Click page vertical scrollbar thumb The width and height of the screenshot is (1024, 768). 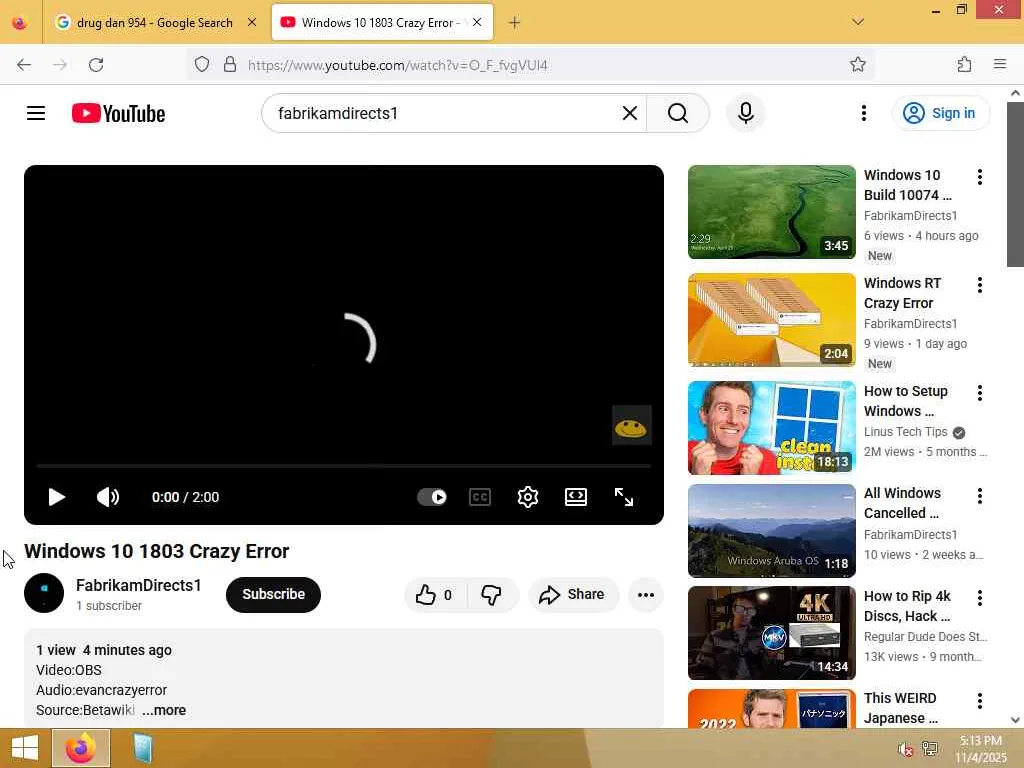pos(1015,185)
